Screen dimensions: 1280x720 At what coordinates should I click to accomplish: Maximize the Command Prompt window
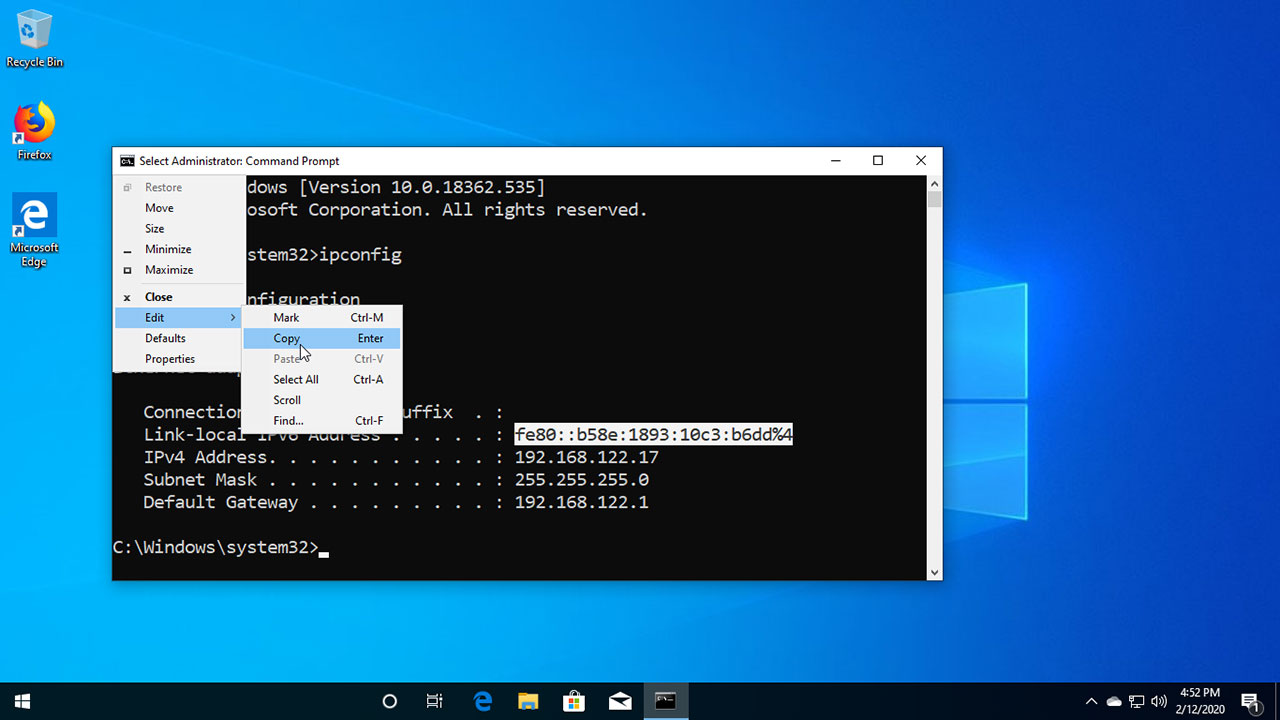coord(878,161)
